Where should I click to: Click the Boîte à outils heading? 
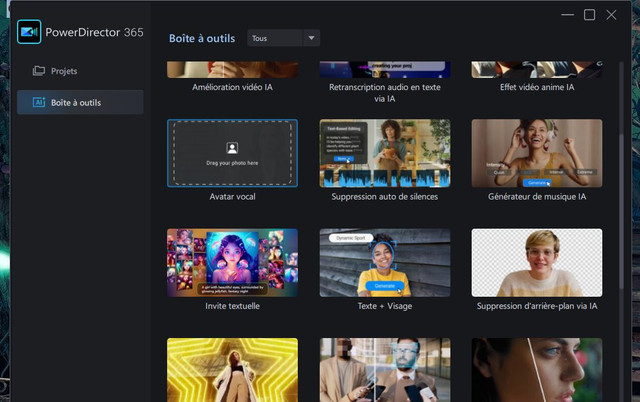(202, 38)
